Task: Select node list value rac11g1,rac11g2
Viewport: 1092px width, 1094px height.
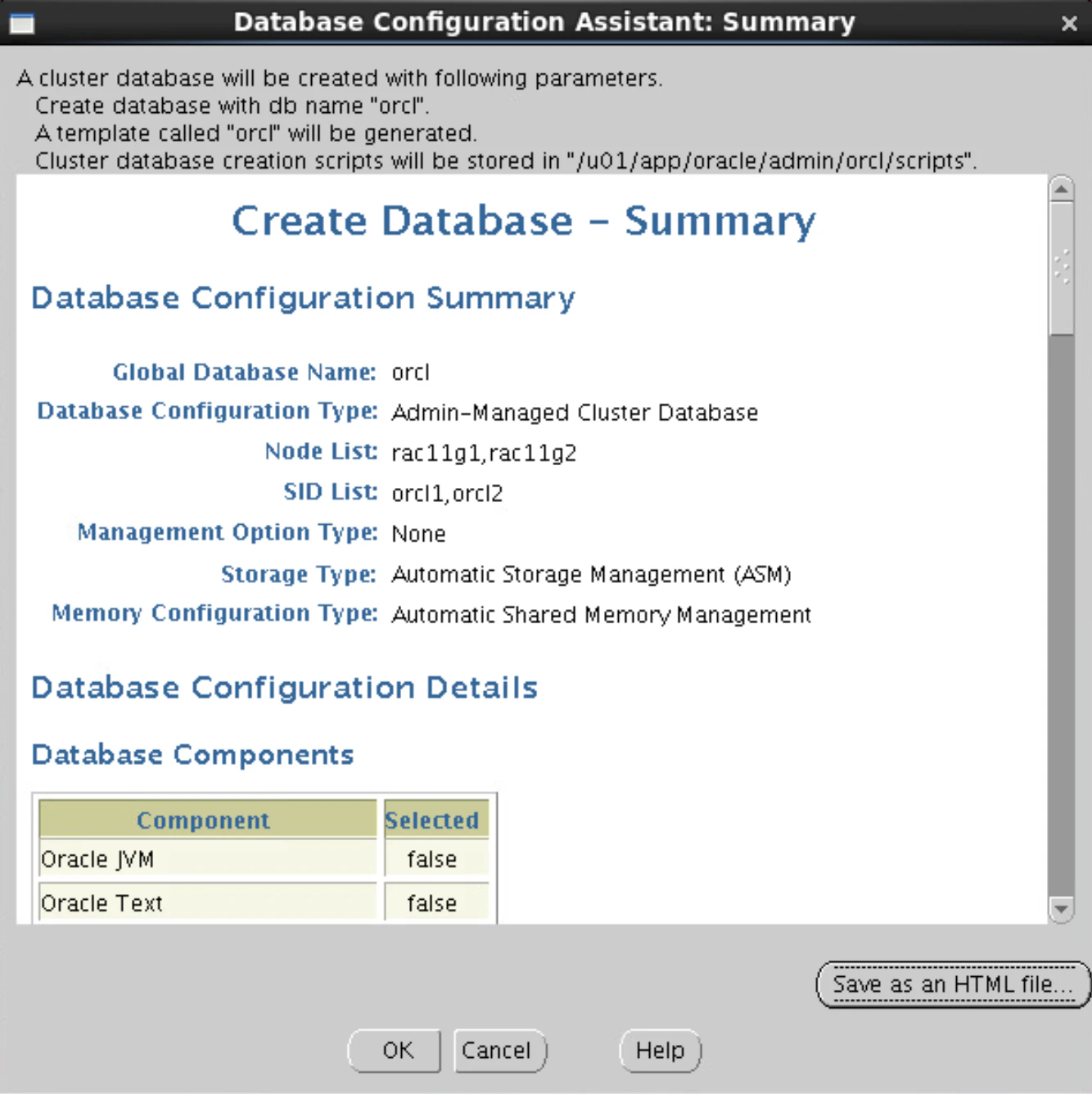Action: pyautogui.click(x=484, y=453)
